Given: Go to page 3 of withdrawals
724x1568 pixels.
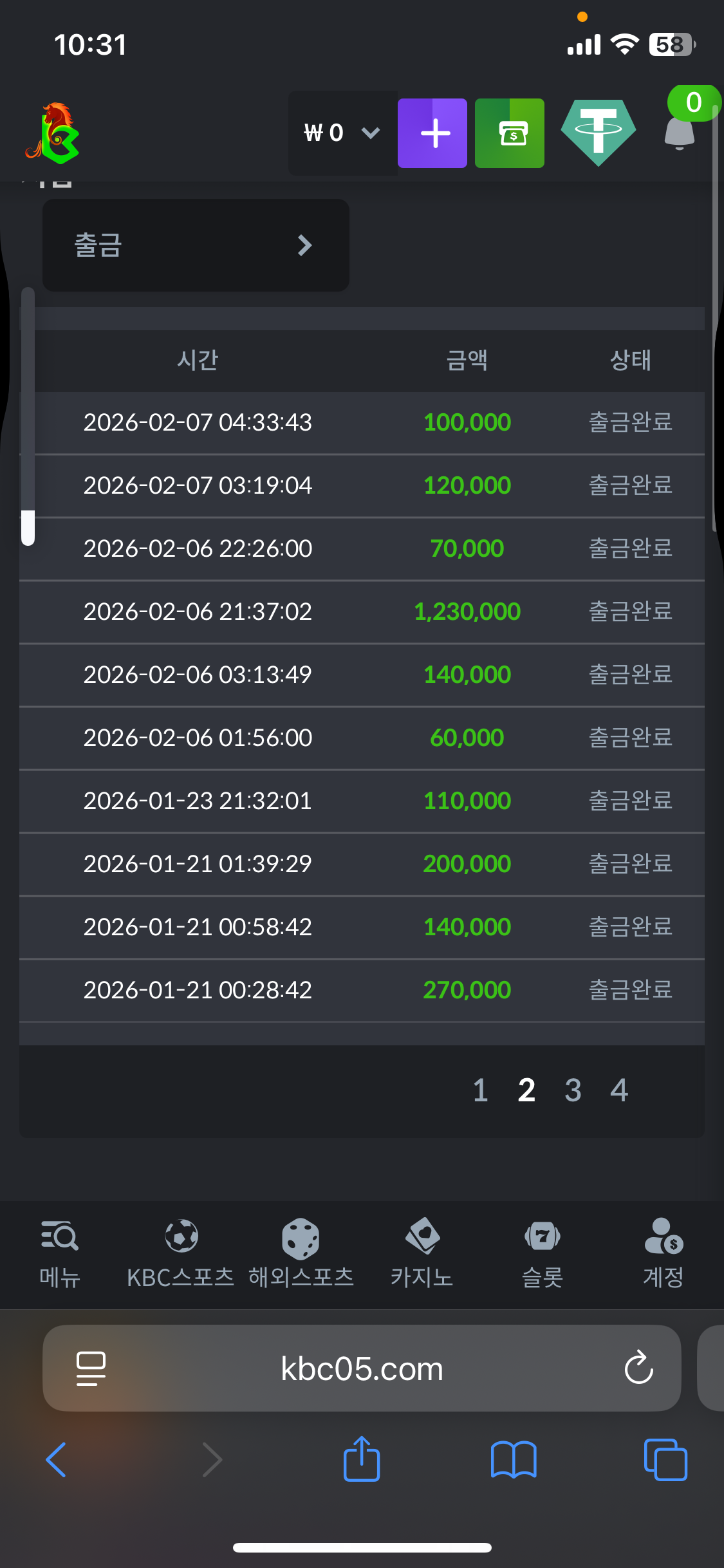Looking at the screenshot, I should (x=573, y=1090).
